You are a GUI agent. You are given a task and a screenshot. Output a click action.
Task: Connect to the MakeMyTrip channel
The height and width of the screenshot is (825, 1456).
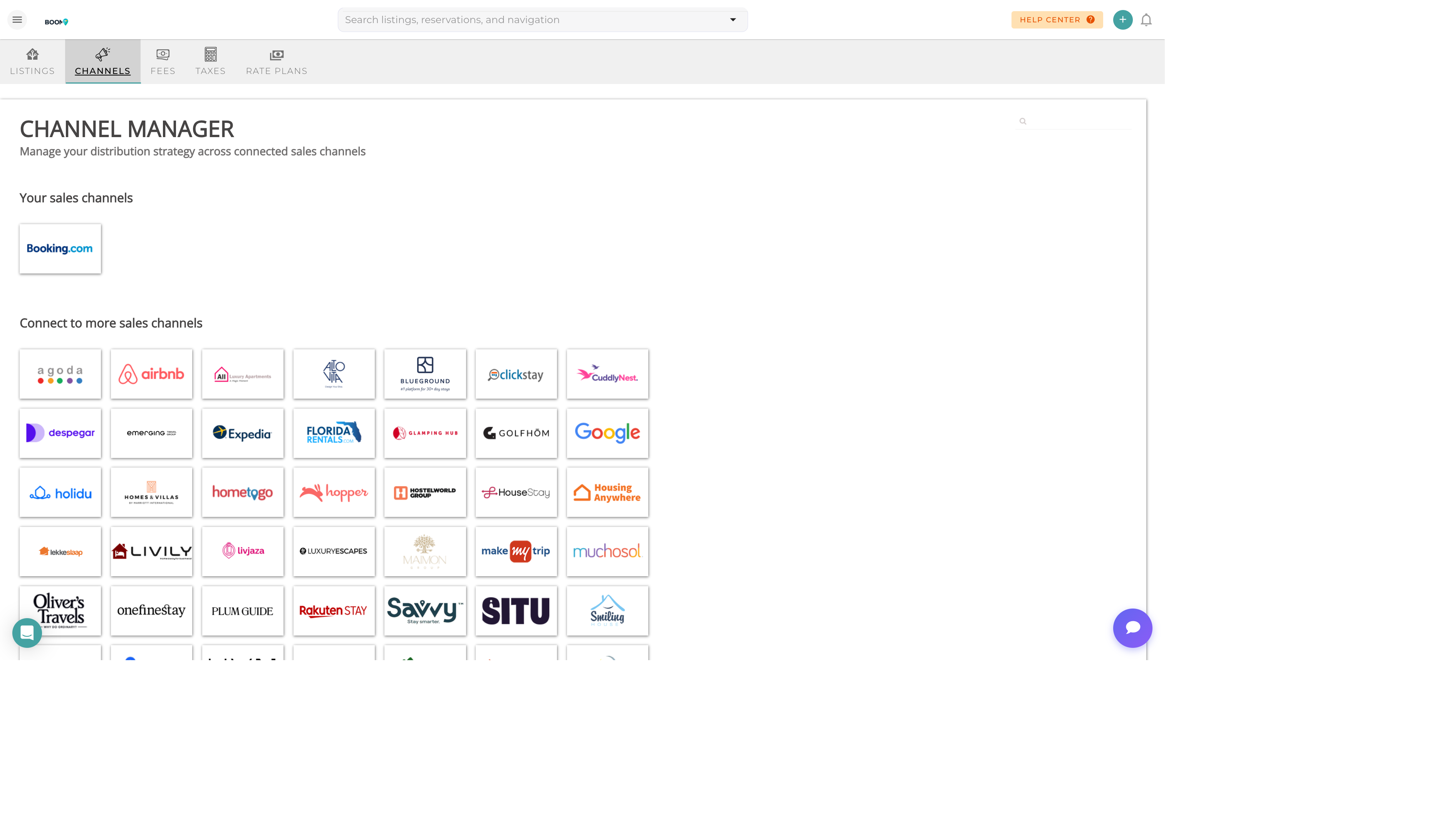tap(516, 551)
